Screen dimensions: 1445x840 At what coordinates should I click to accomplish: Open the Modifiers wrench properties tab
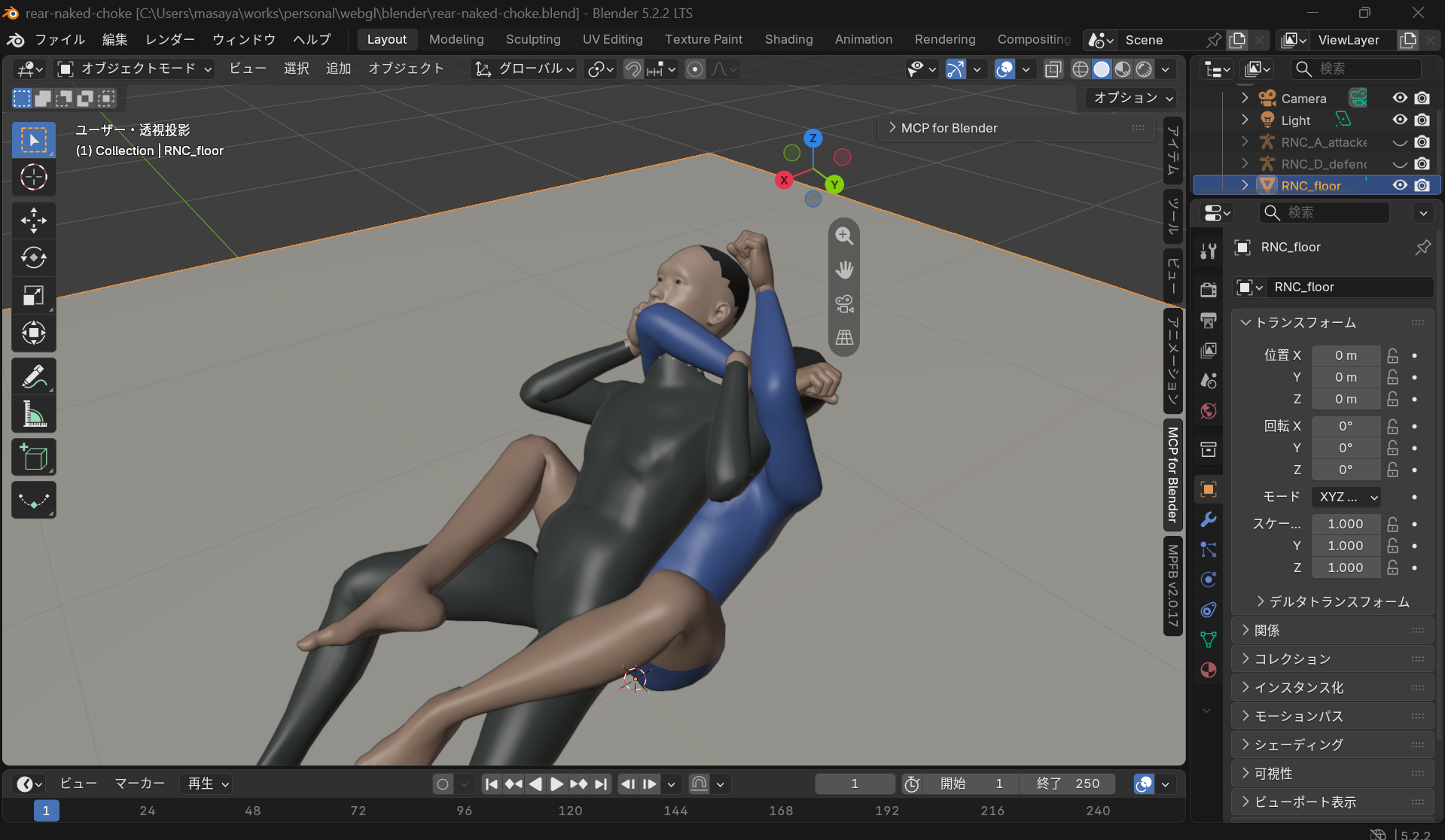[x=1209, y=519]
